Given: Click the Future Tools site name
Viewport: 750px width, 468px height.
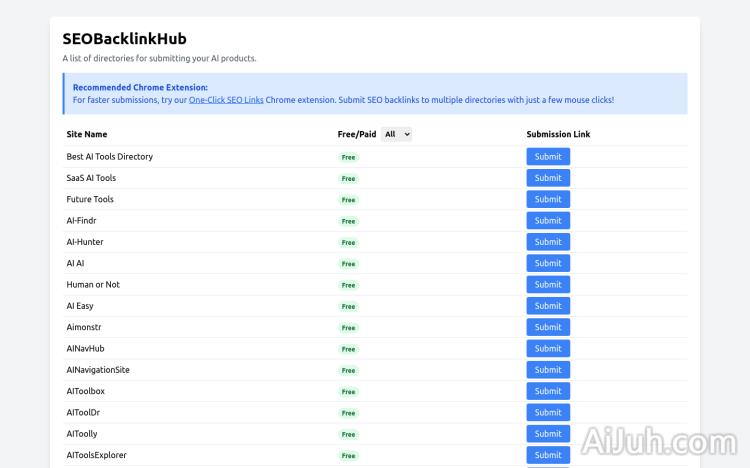Looking at the screenshot, I should [x=90, y=199].
